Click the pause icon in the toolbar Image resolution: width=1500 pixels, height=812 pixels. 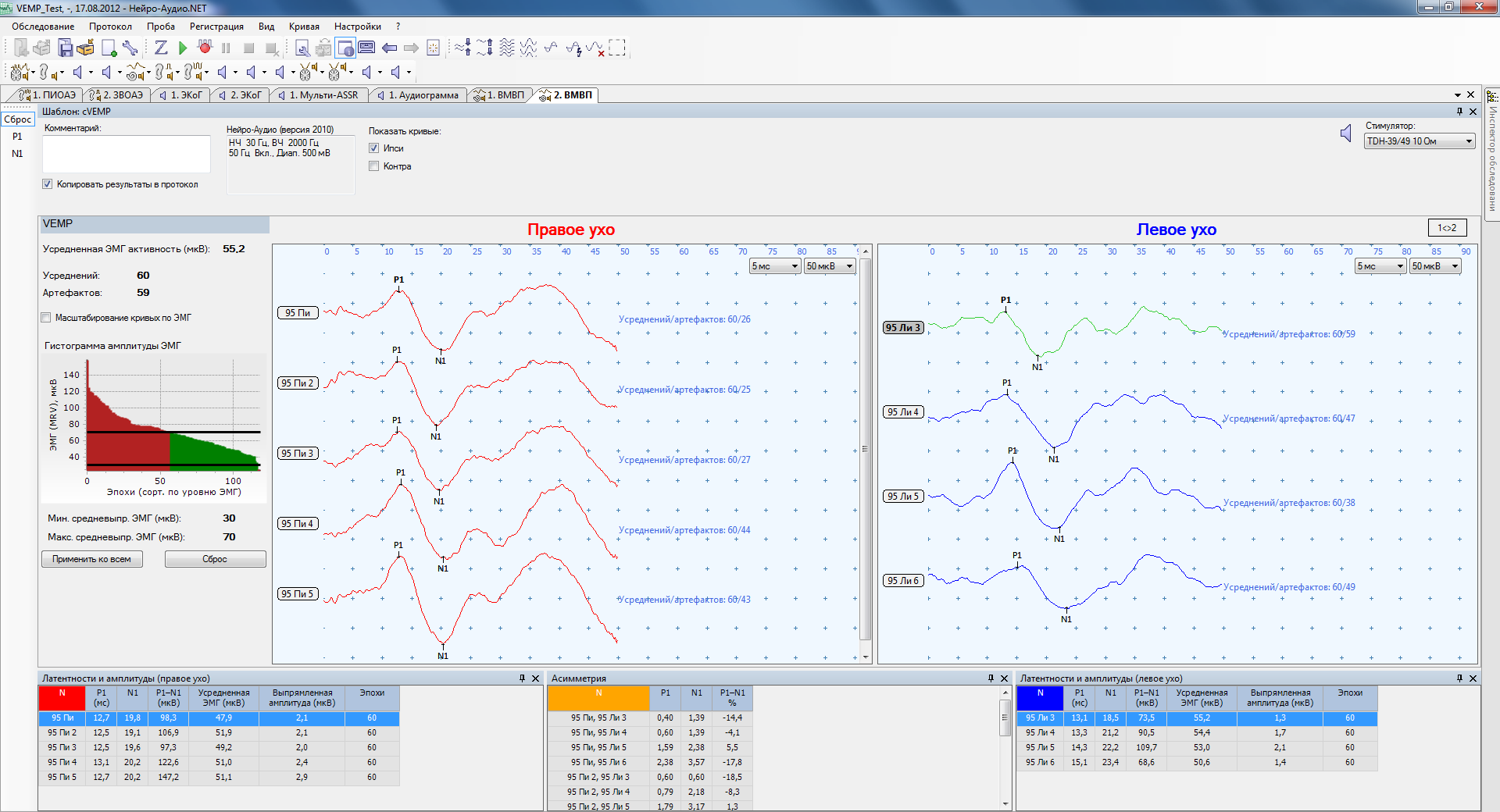pos(226,48)
